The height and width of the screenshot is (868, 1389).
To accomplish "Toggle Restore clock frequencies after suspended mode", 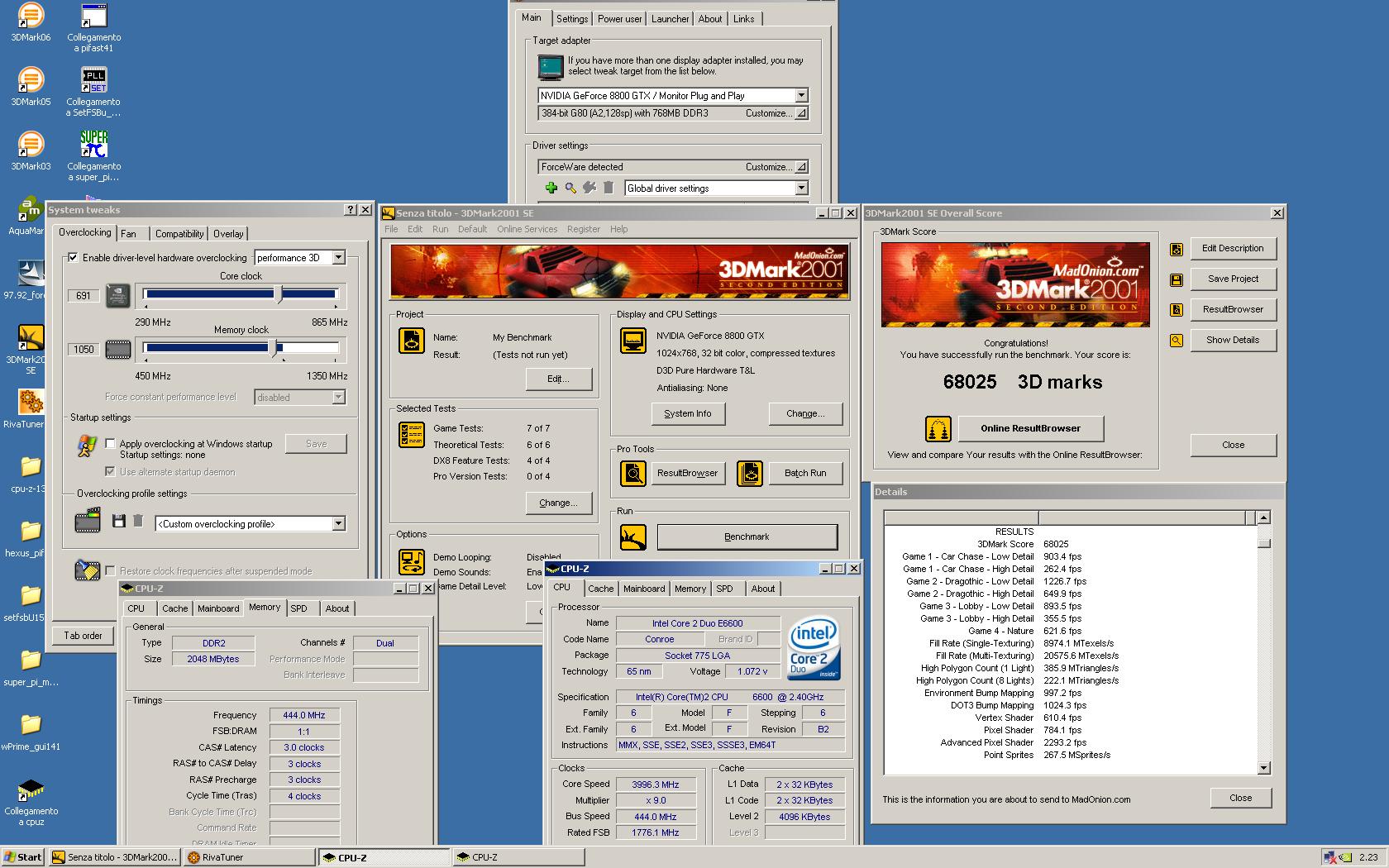I will [x=110, y=570].
